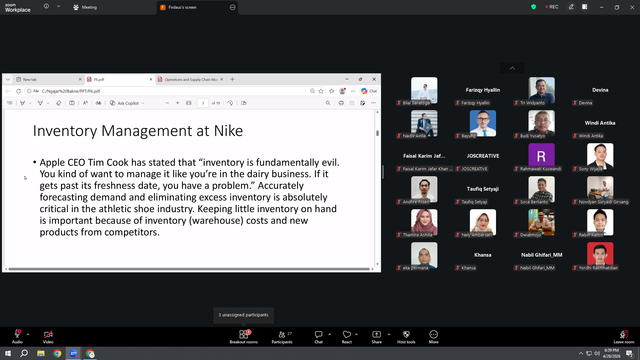640x360 pixels.
Task: Click the PDF print icon
Action: tap(341, 103)
